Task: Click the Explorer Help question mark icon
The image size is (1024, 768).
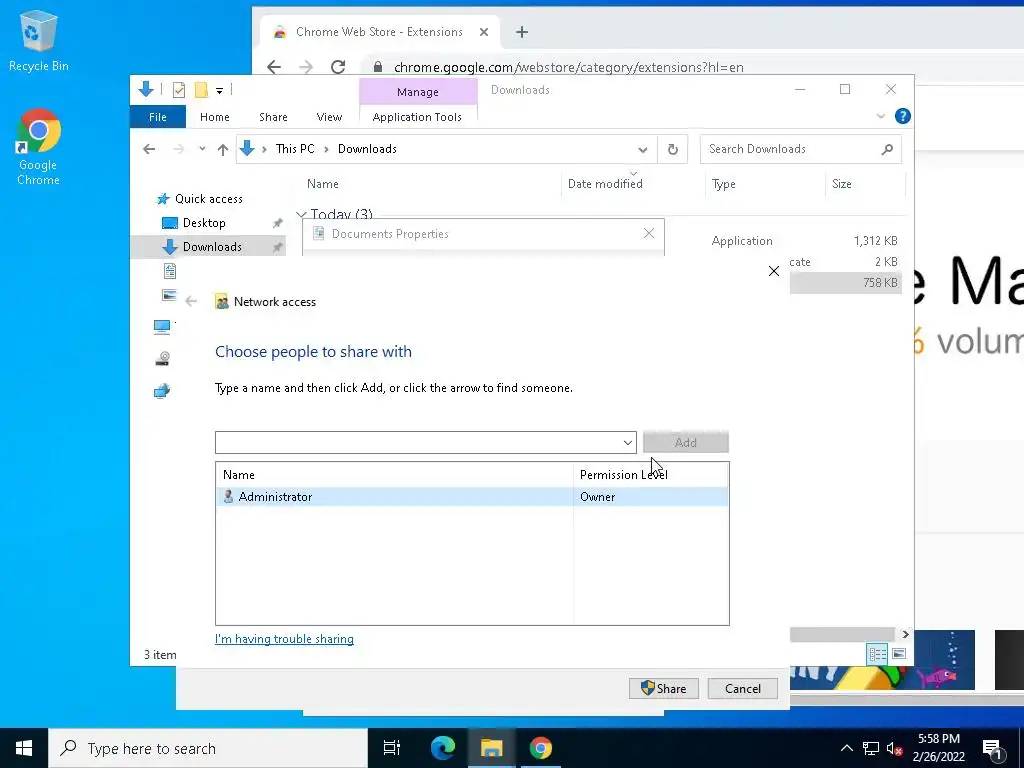Action: pos(903,116)
